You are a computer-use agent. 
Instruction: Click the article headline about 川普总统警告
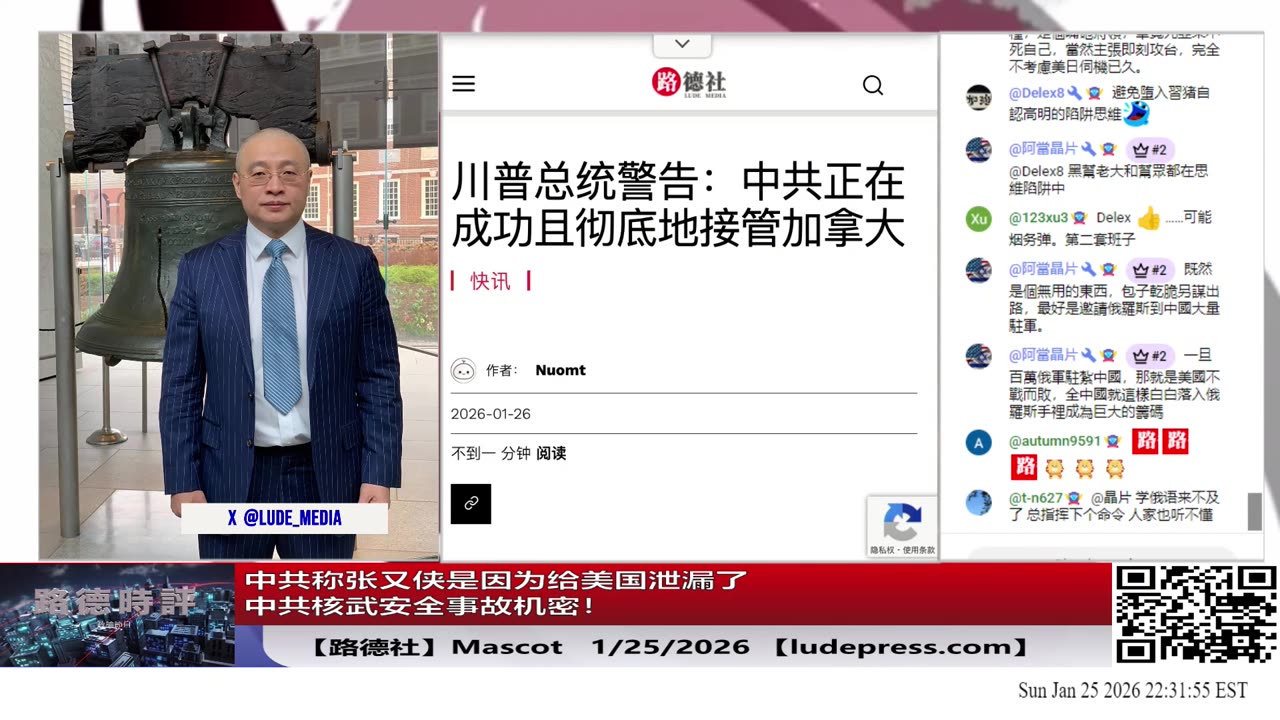678,205
